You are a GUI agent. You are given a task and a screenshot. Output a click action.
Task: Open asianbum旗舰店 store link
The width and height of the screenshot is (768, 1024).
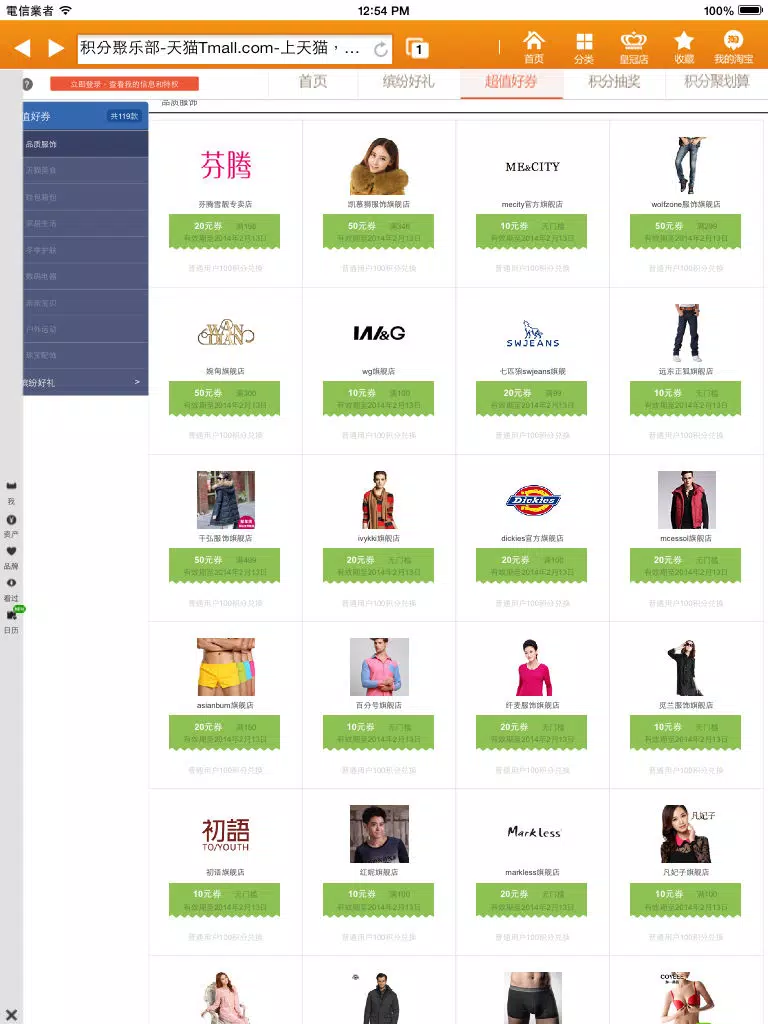225,705
